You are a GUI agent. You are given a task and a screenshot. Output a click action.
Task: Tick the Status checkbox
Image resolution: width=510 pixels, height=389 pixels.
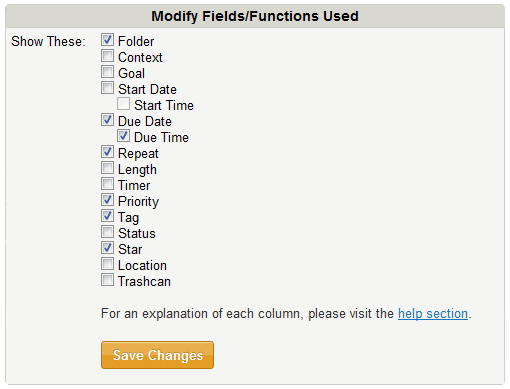(107, 232)
